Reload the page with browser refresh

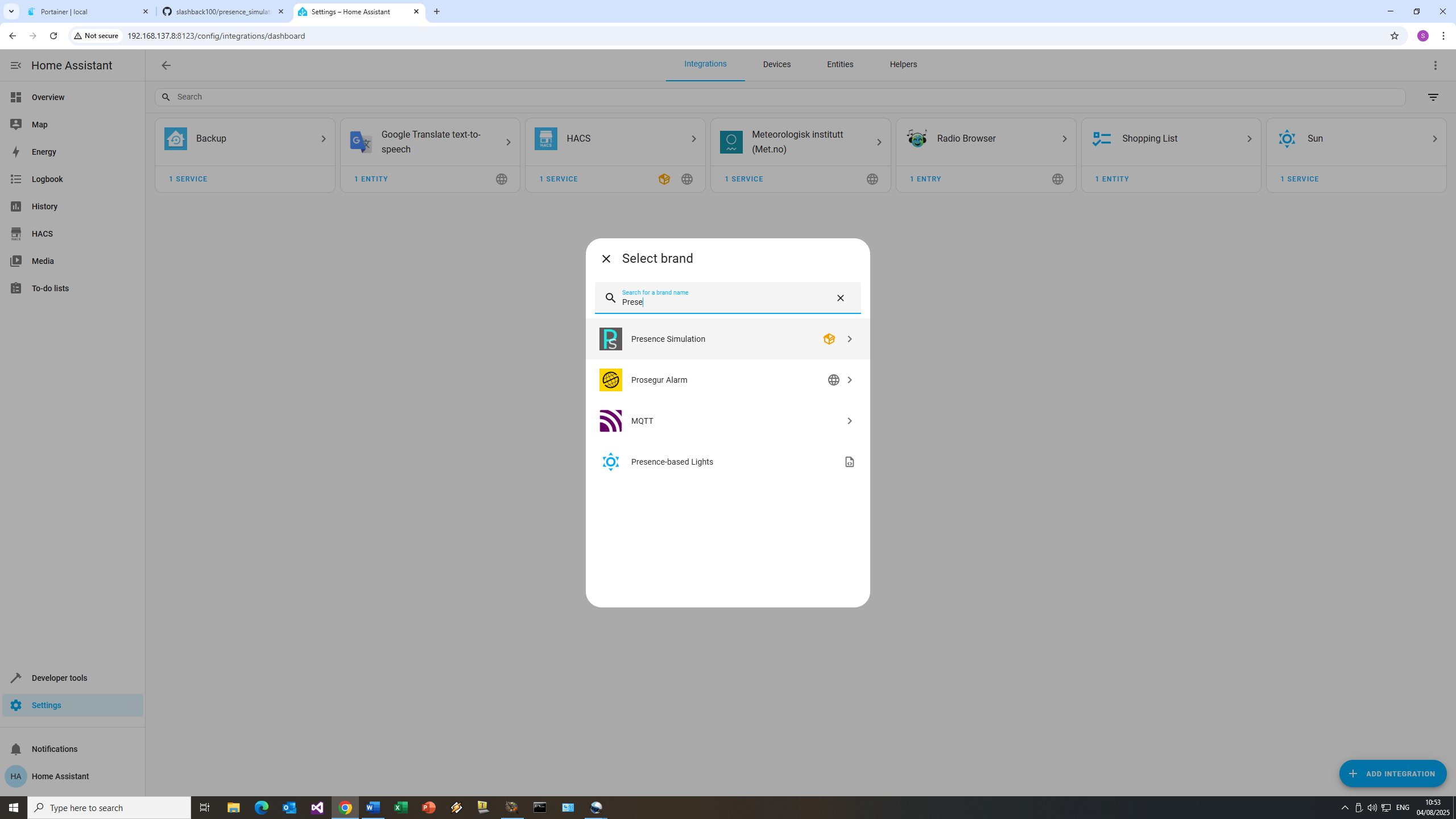53,36
